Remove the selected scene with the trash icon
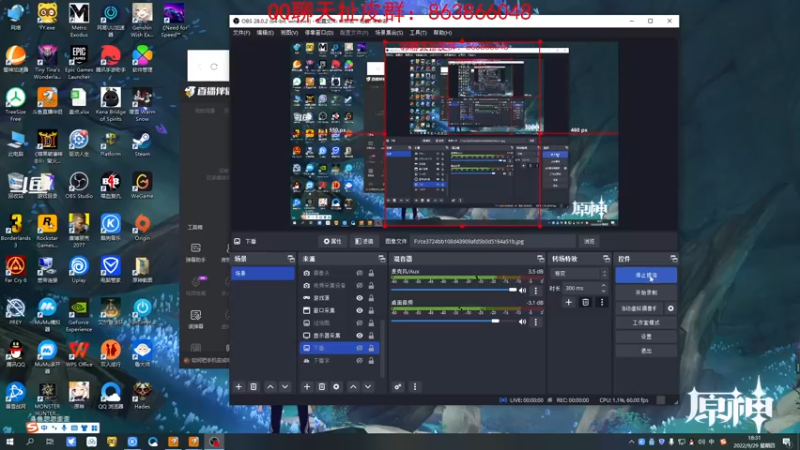Image resolution: width=800 pixels, height=450 pixels. point(254,387)
